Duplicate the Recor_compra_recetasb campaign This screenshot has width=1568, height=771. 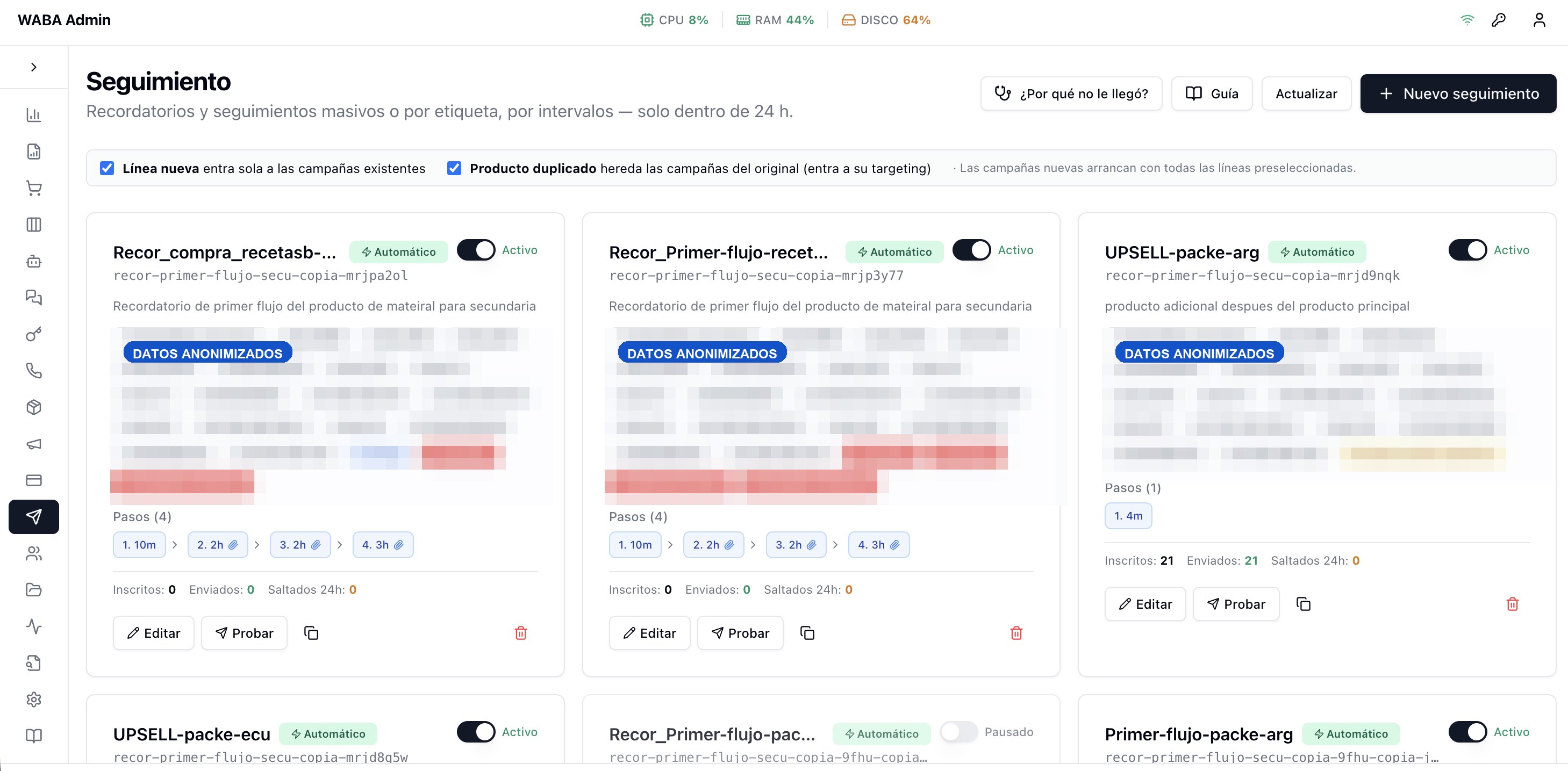click(x=311, y=633)
